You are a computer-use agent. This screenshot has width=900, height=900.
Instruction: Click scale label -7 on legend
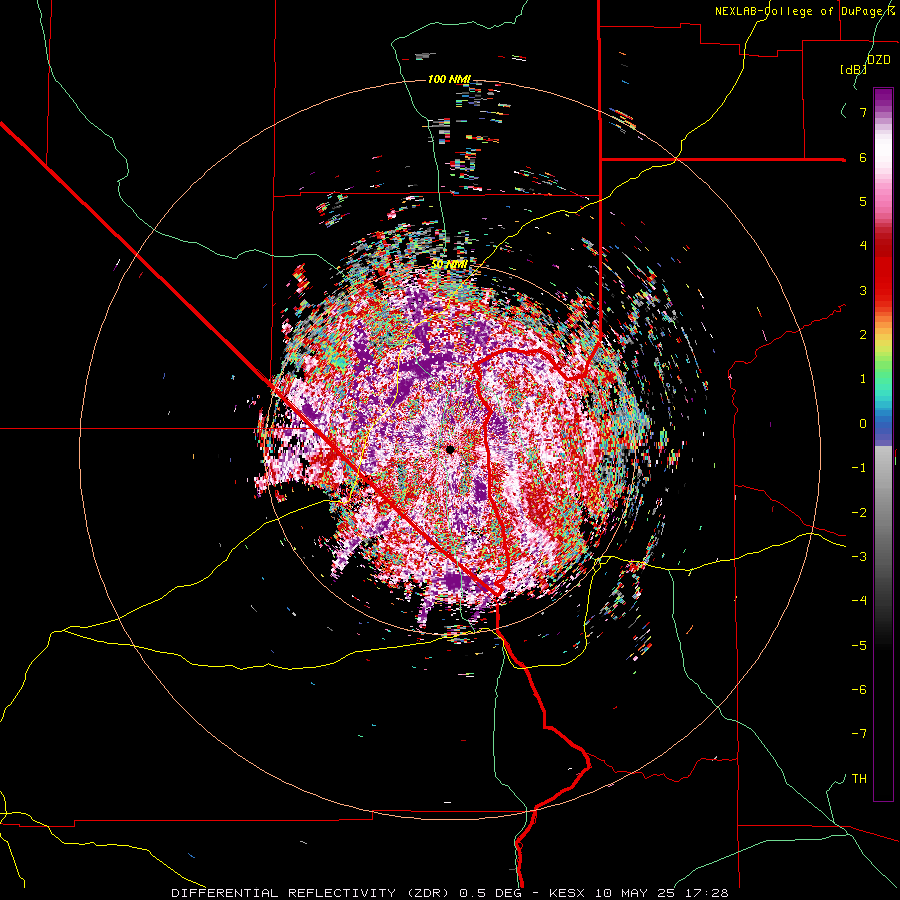pyautogui.click(x=859, y=734)
